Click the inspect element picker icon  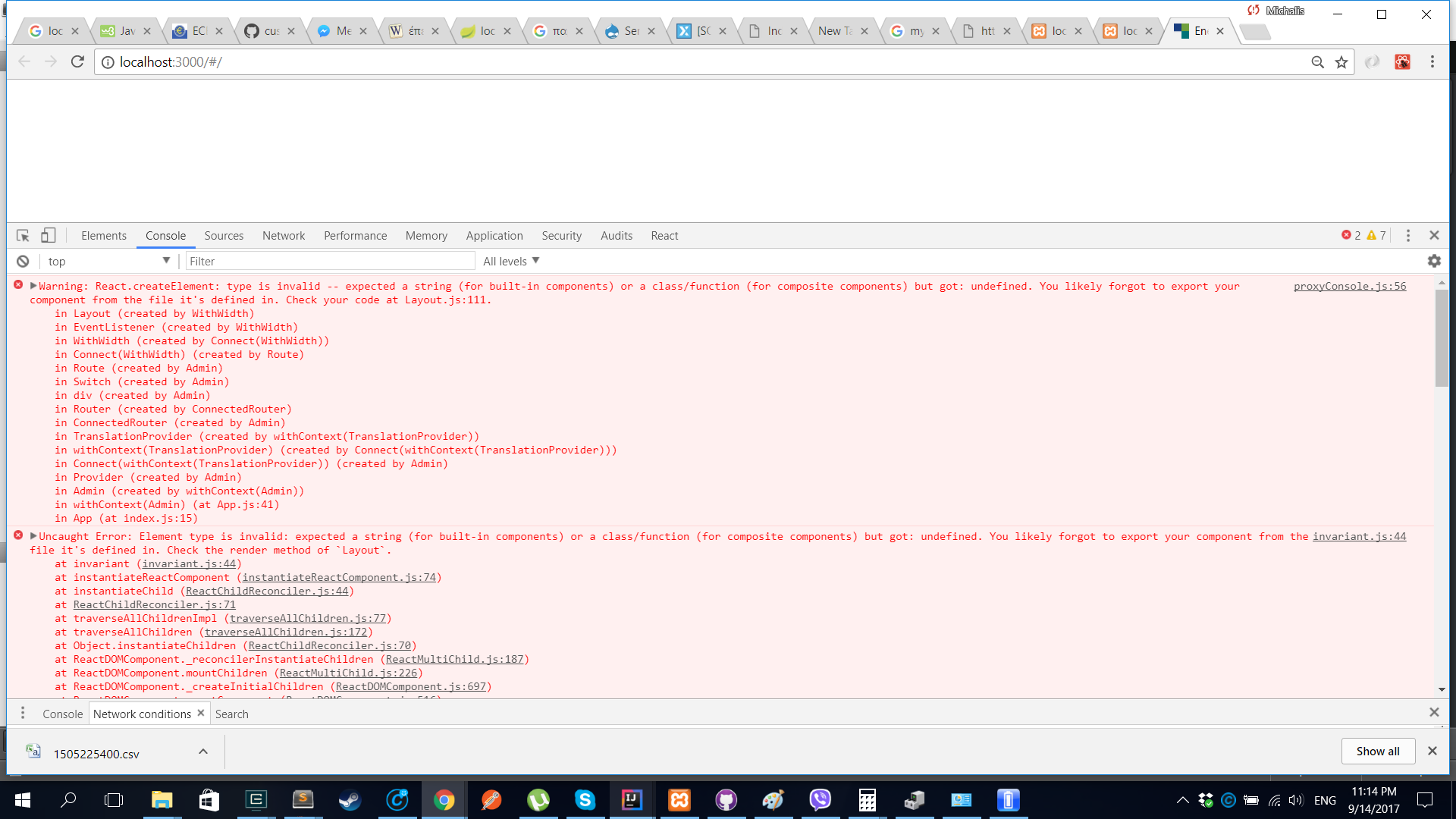[23, 236]
